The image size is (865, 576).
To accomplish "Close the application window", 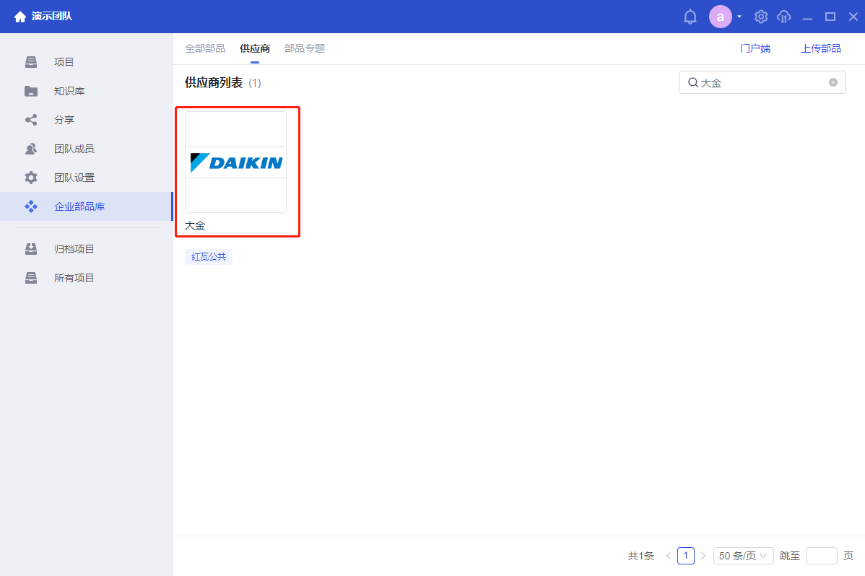I will 853,17.
